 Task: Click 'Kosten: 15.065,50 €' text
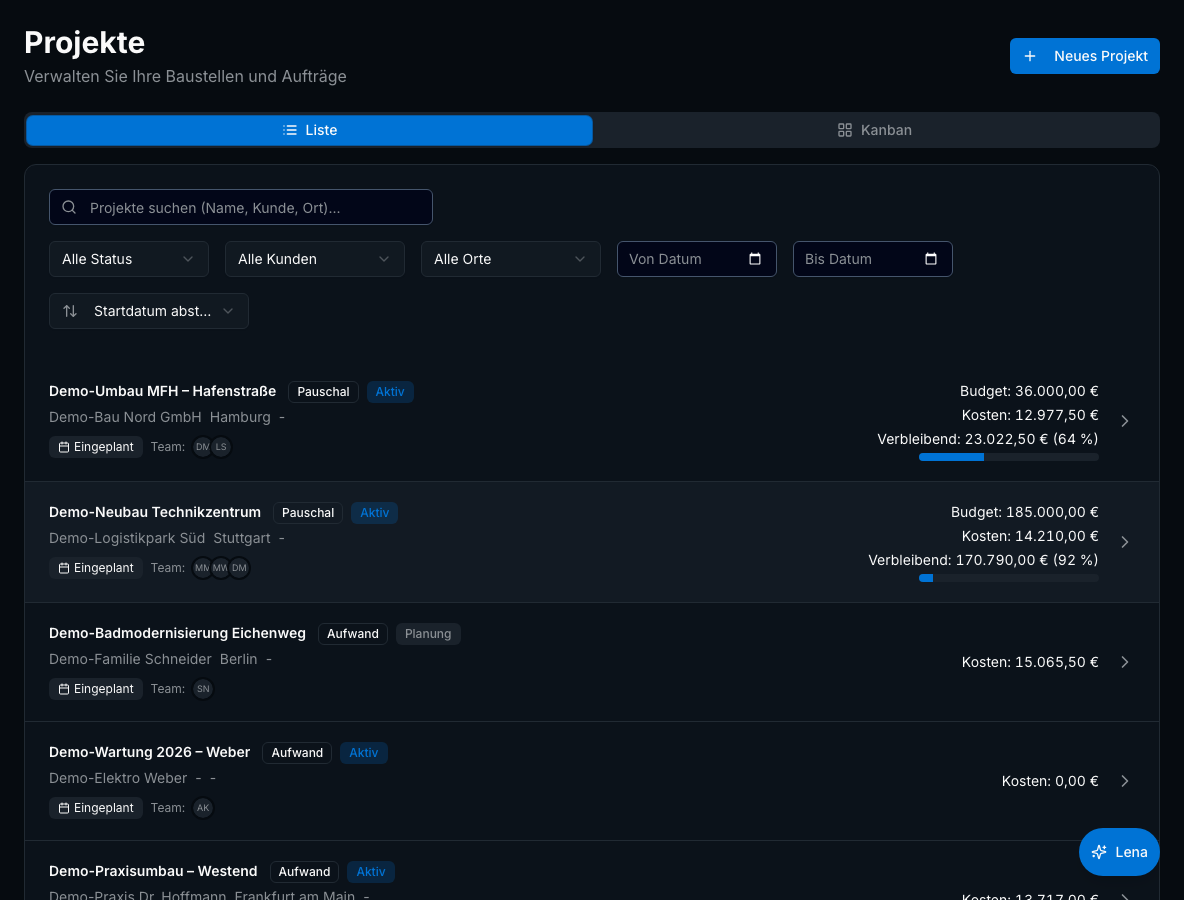click(x=1030, y=661)
